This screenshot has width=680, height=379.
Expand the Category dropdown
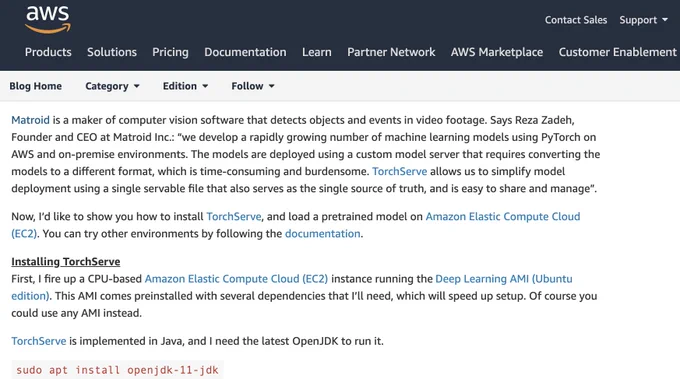pyautogui.click(x=112, y=86)
